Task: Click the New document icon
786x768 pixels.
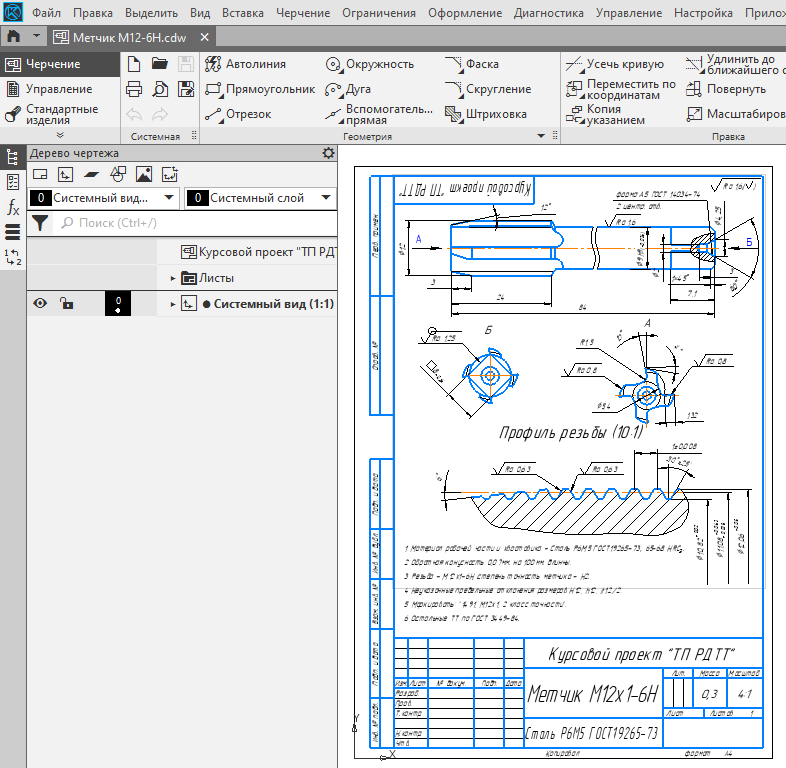Action: click(x=135, y=64)
